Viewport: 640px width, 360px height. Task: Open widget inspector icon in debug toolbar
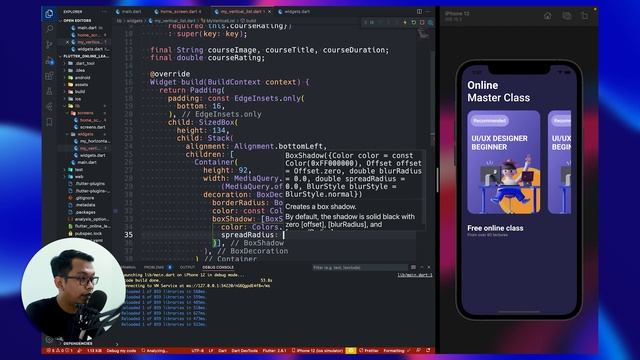click(x=430, y=22)
